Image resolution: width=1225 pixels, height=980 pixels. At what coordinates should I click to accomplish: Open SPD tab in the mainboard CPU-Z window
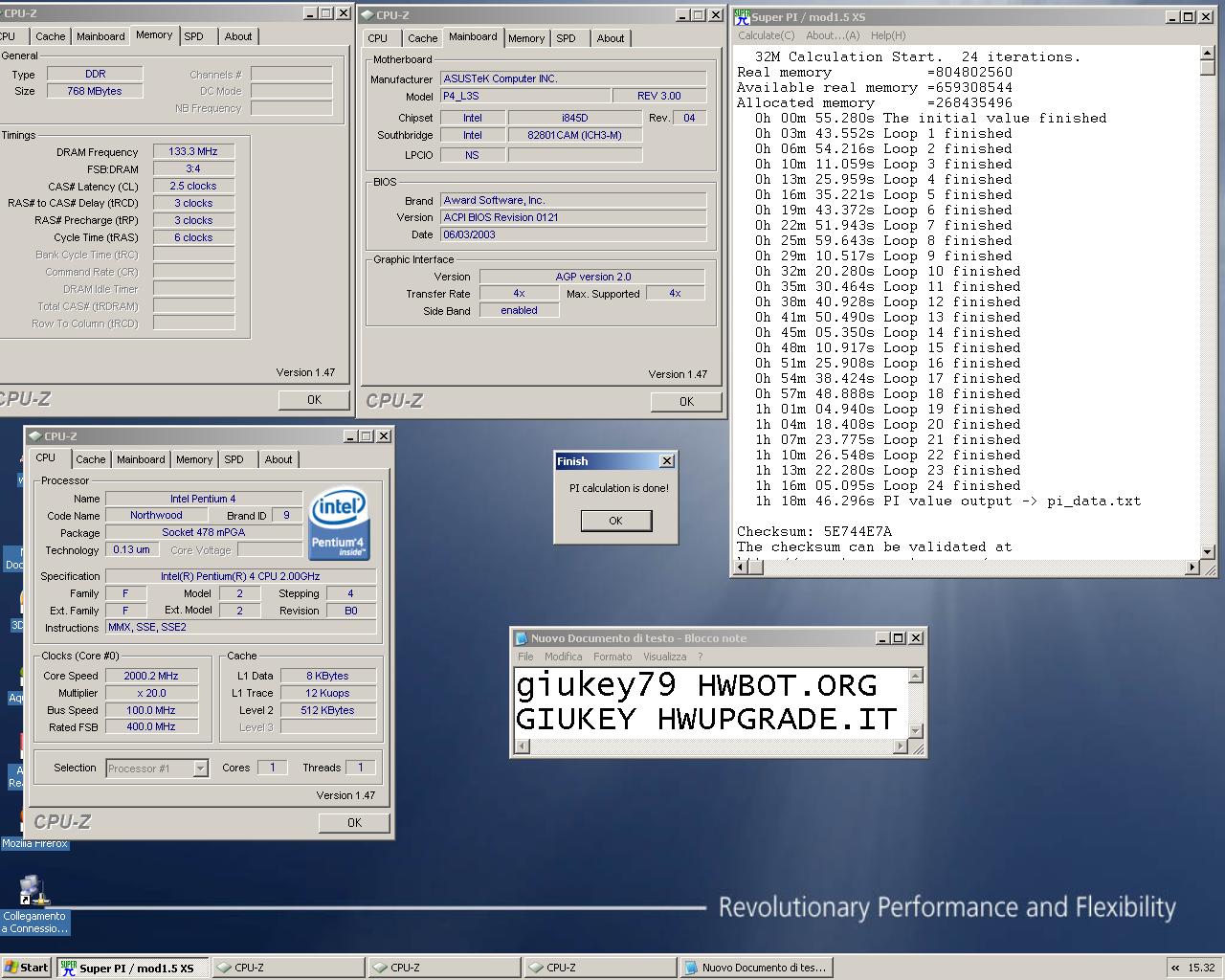(x=567, y=38)
